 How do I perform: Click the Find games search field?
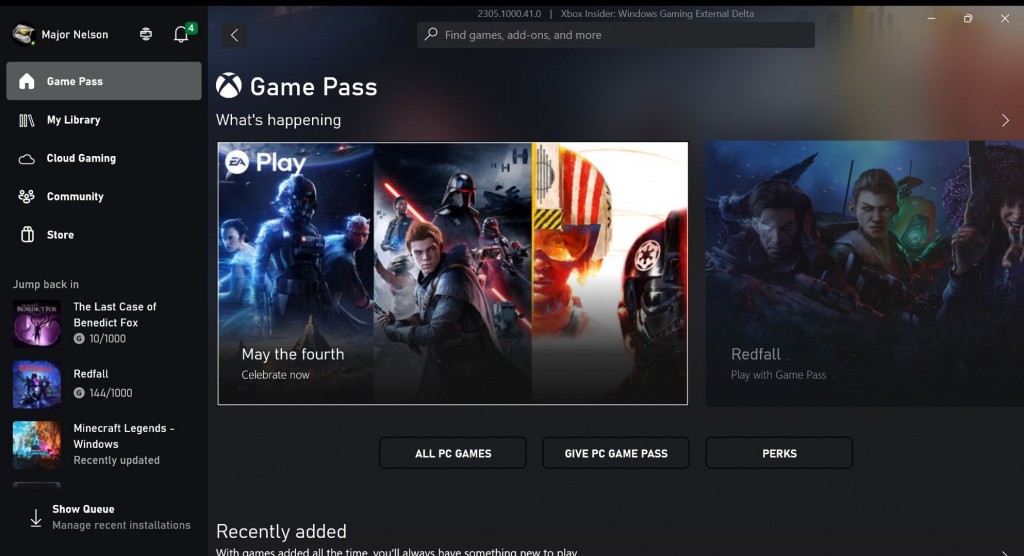pos(616,35)
